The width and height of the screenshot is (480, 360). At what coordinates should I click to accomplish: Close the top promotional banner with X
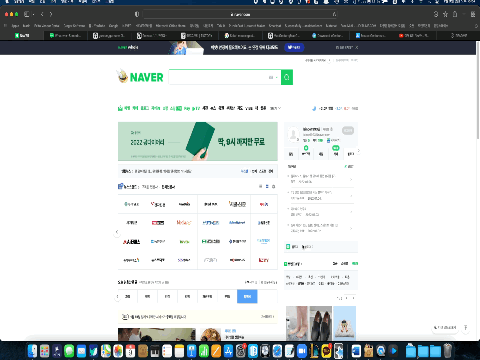tap(357, 47)
